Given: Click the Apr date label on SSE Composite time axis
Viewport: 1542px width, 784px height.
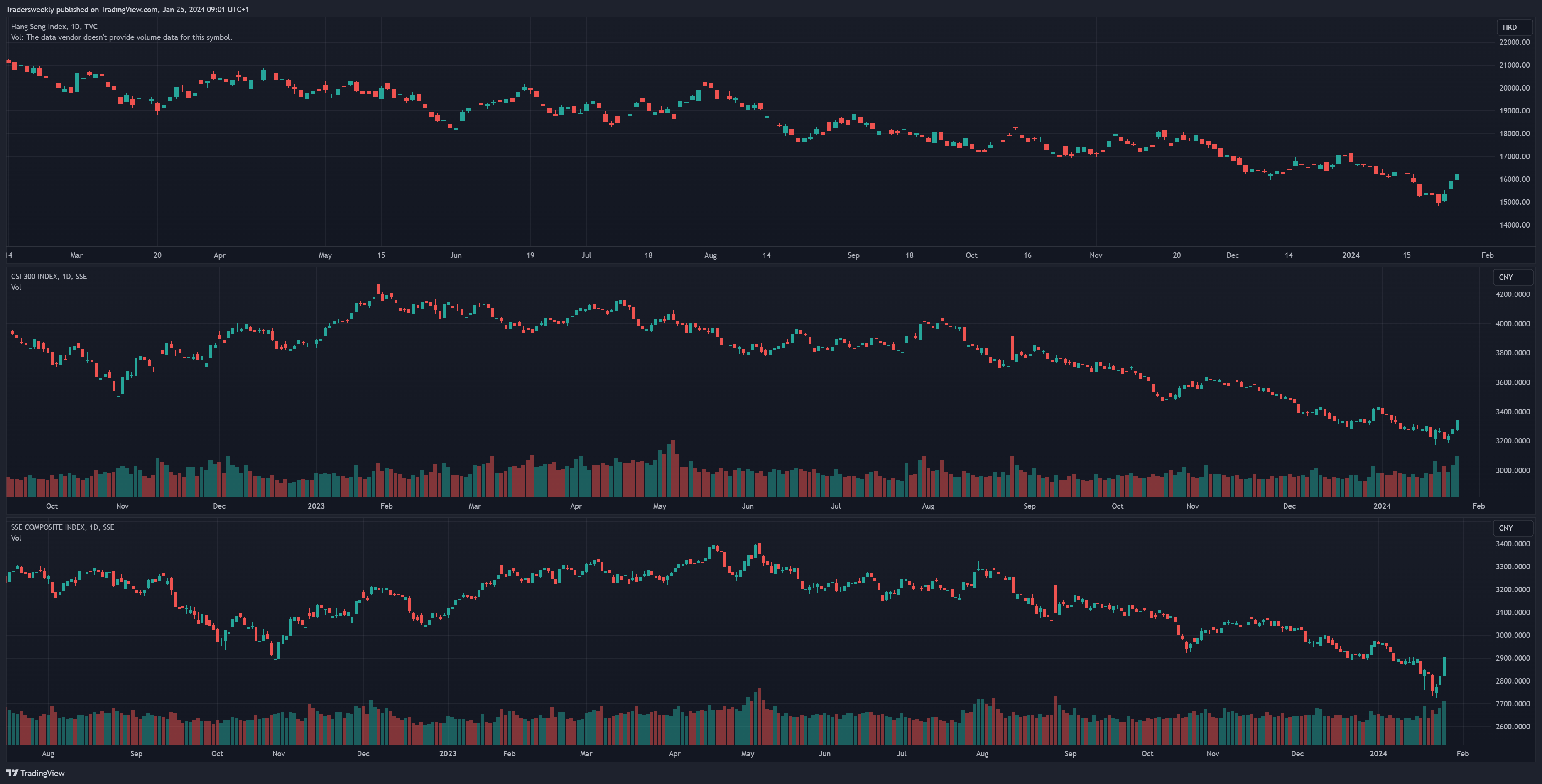Looking at the screenshot, I should [x=674, y=753].
